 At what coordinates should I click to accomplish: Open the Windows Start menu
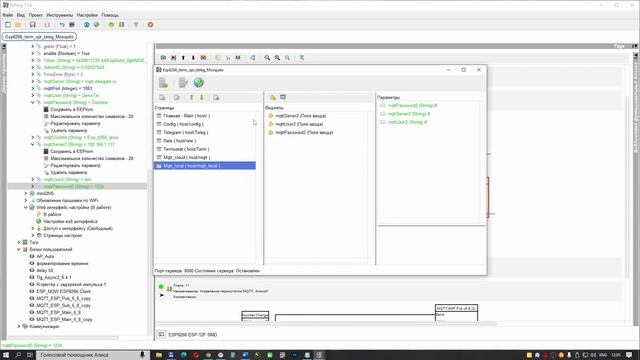[x=6, y=355]
